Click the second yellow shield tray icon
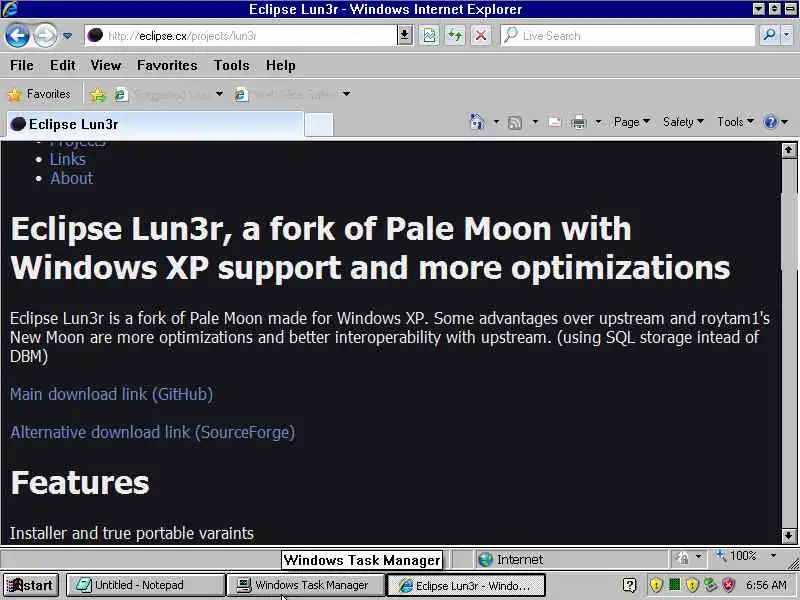Viewport: 800px width, 600px height. tap(692, 584)
